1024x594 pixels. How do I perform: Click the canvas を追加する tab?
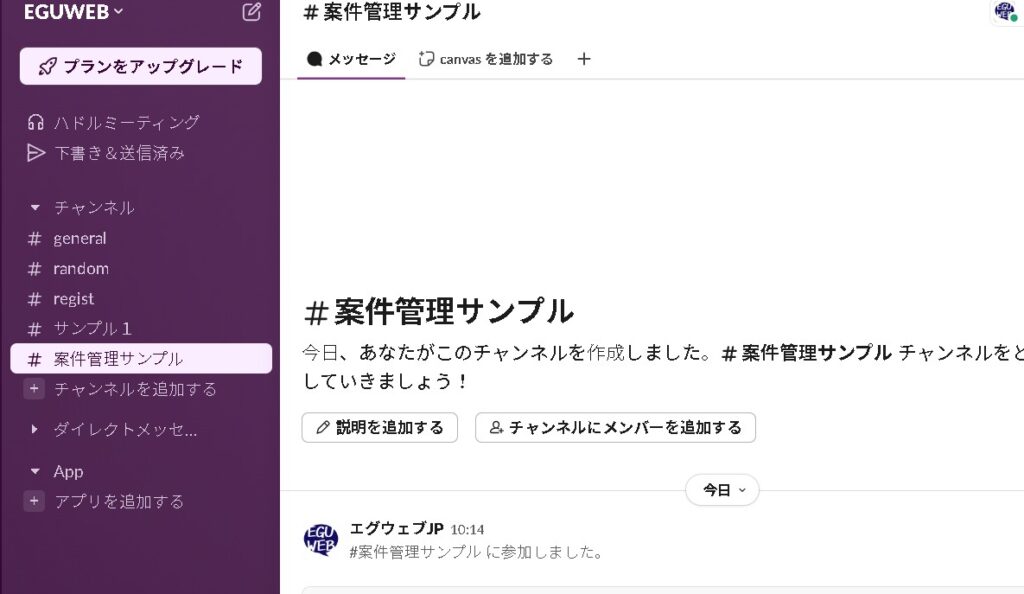point(486,59)
